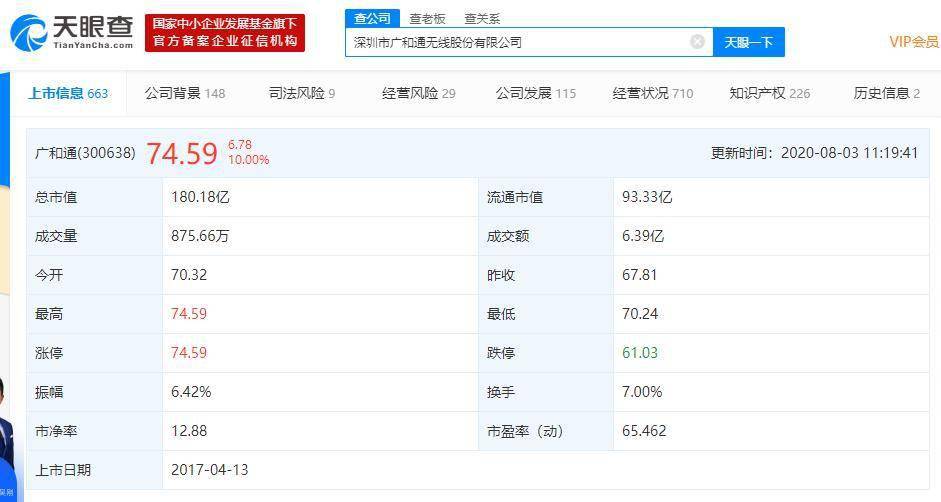Click the lowest price 70.24
The height and width of the screenshot is (502, 941).
click(x=640, y=314)
